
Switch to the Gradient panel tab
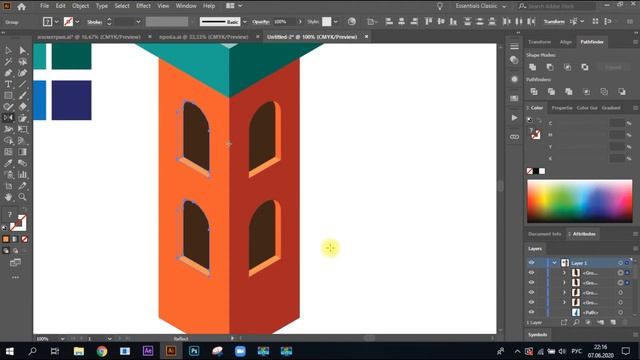pyautogui.click(x=611, y=108)
